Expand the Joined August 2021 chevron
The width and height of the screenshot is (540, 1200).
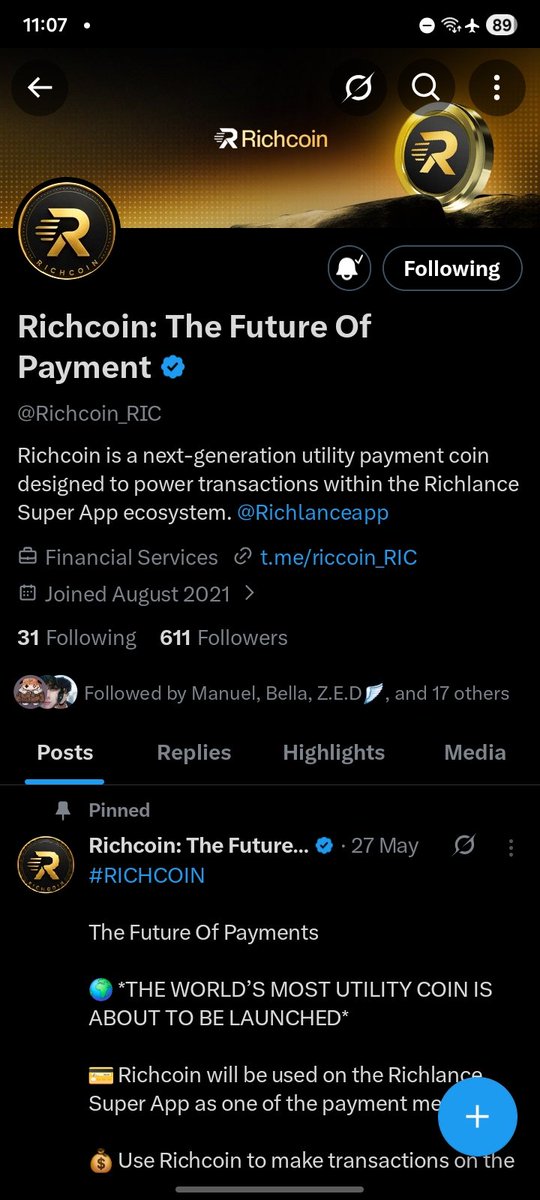tap(249, 593)
